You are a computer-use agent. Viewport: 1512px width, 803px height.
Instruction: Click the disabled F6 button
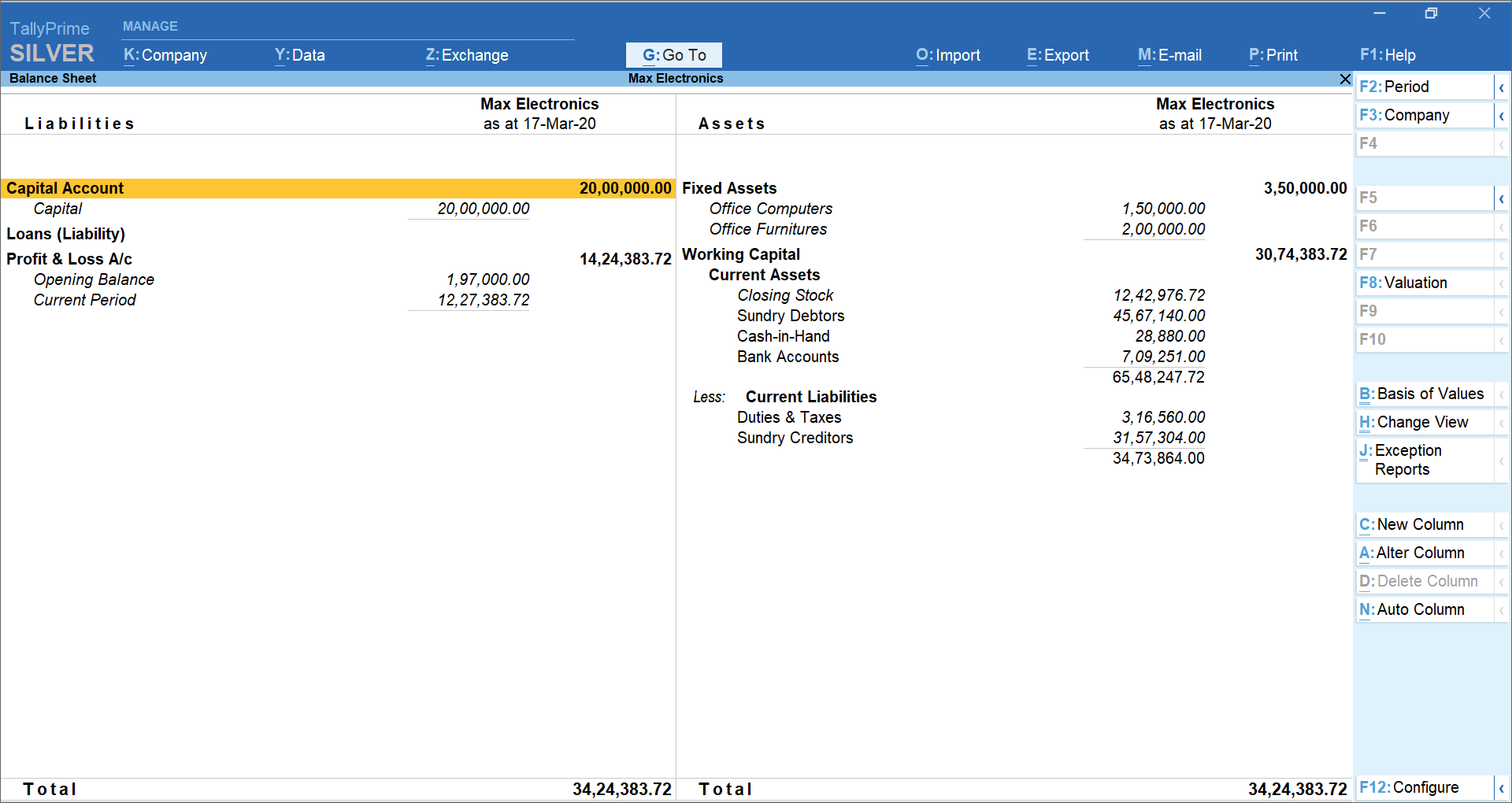pyautogui.click(x=1425, y=226)
